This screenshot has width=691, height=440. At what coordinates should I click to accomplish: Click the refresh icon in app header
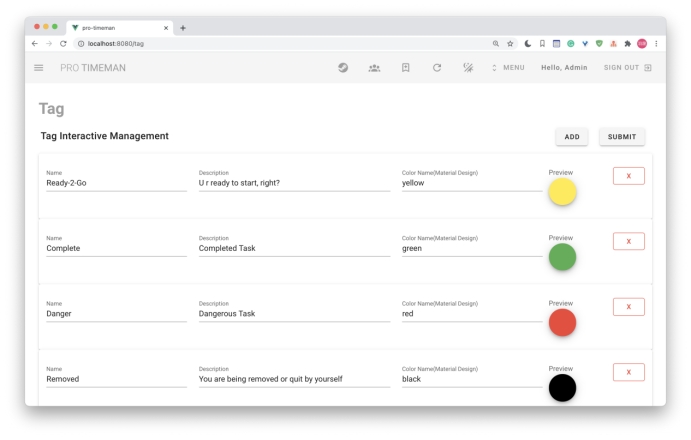point(437,67)
